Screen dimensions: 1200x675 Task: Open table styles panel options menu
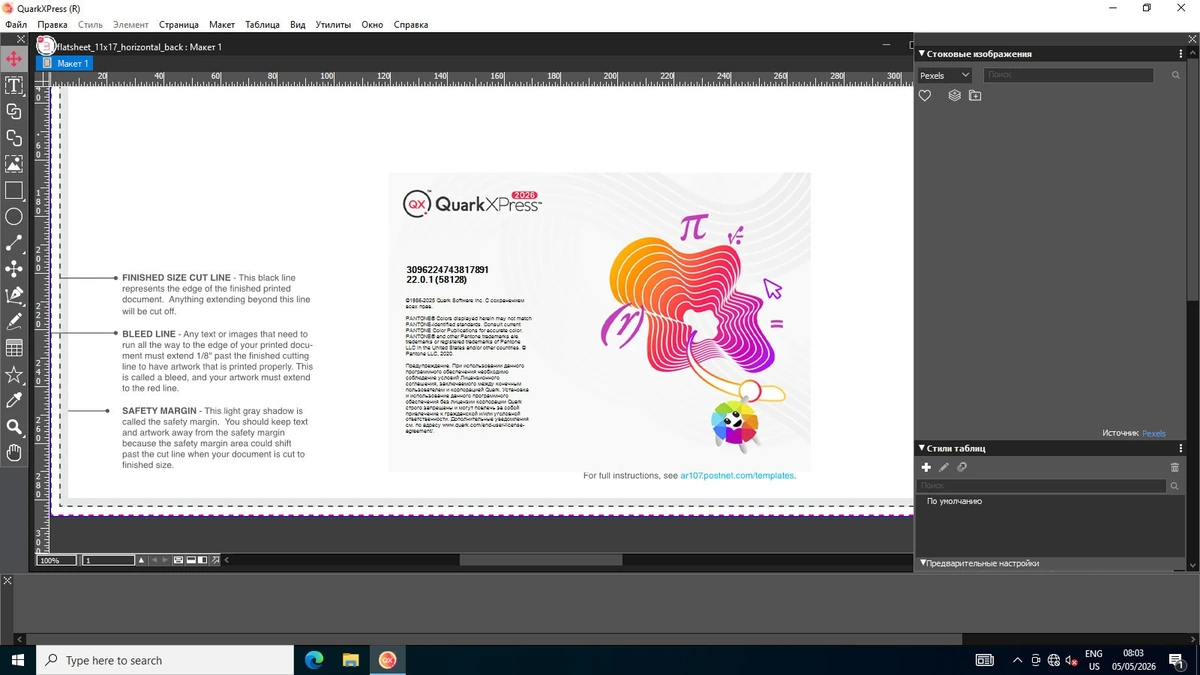(1181, 449)
